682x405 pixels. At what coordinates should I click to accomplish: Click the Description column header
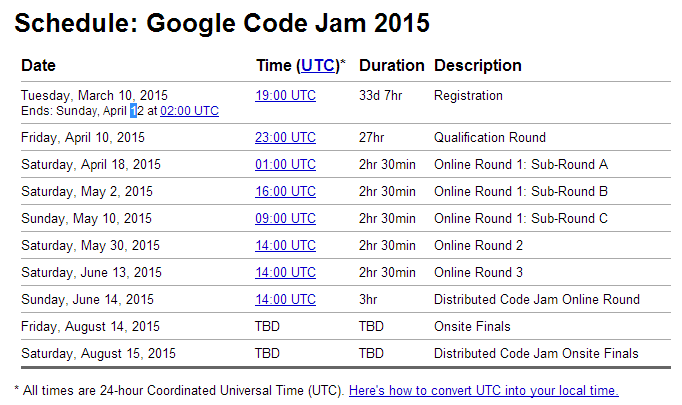pos(477,65)
